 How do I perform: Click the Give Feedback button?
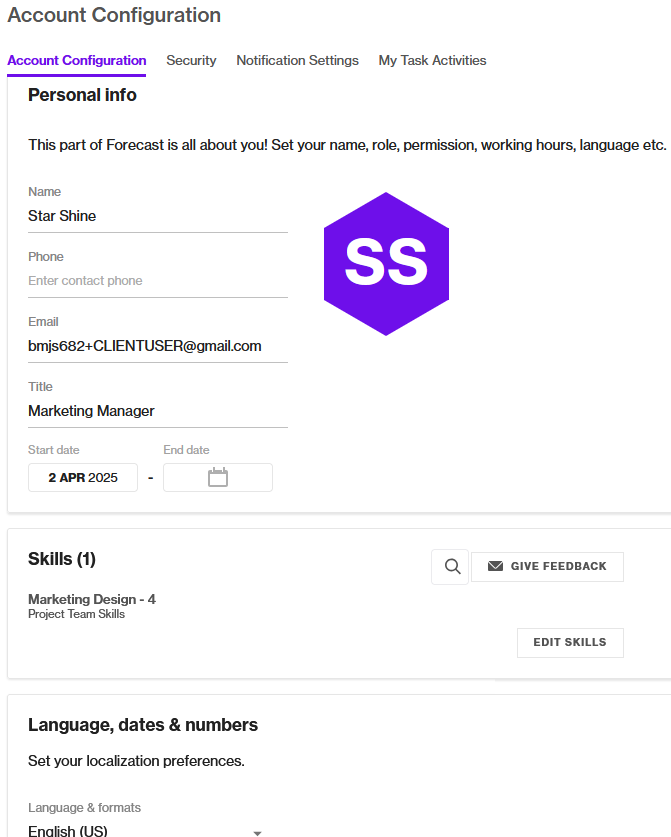[547, 567]
